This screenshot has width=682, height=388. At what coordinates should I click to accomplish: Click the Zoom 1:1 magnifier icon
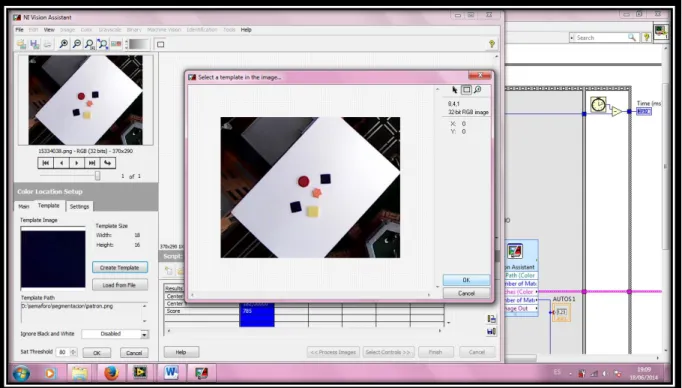coord(90,44)
